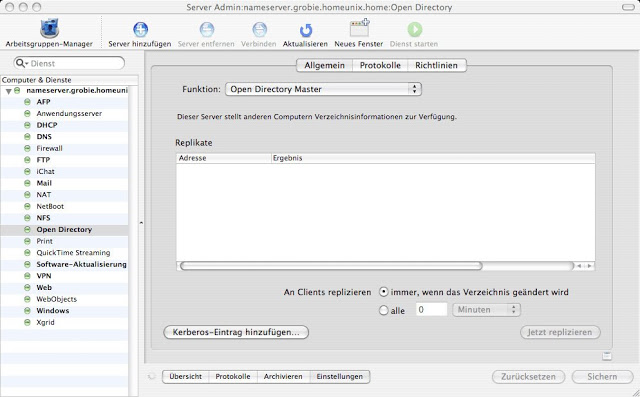The image size is (640, 397).
Task: Click the Server entfernen toolbar icon
Action: (x=207, y=29)
